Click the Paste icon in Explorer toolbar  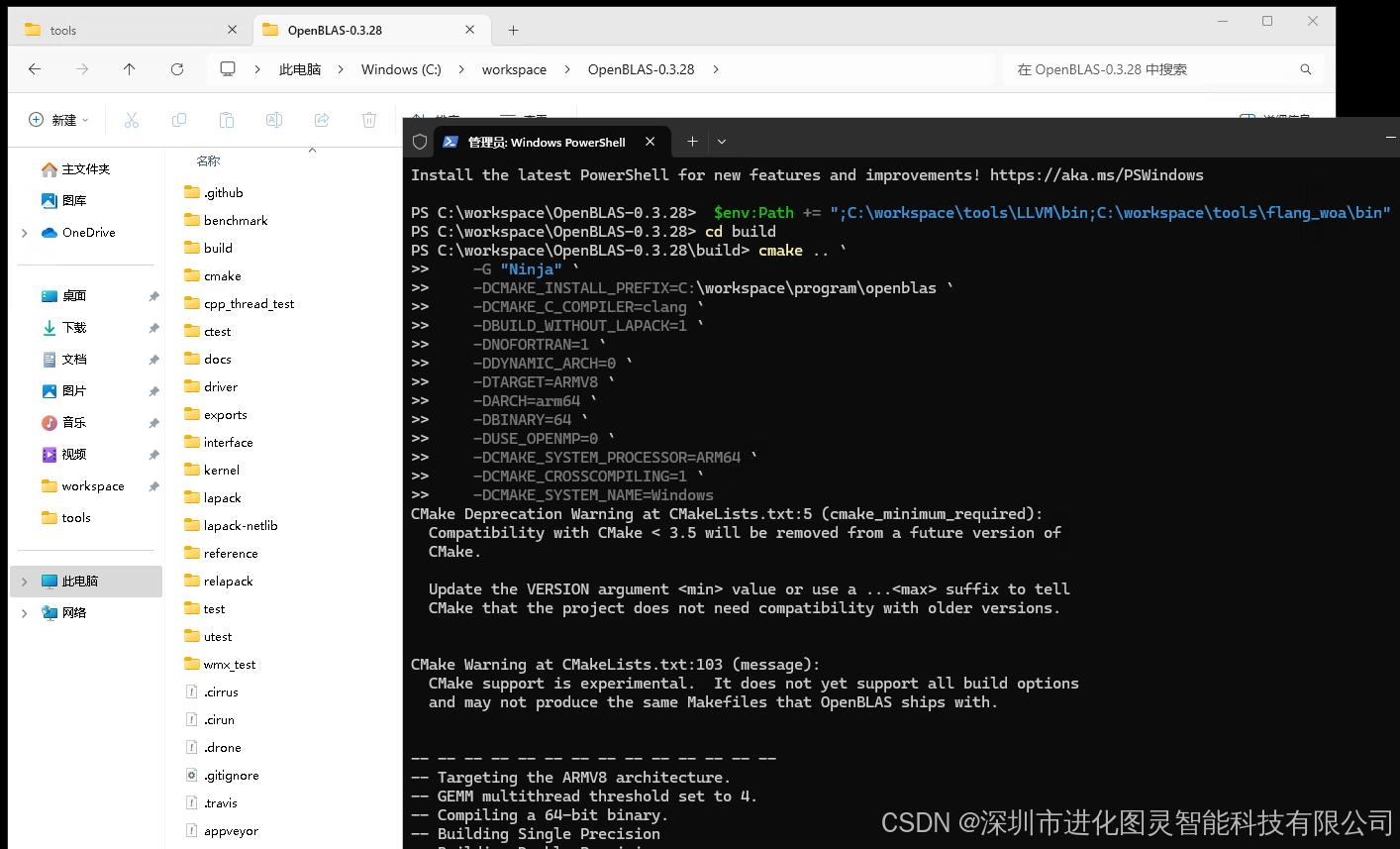tap(227, 120)
